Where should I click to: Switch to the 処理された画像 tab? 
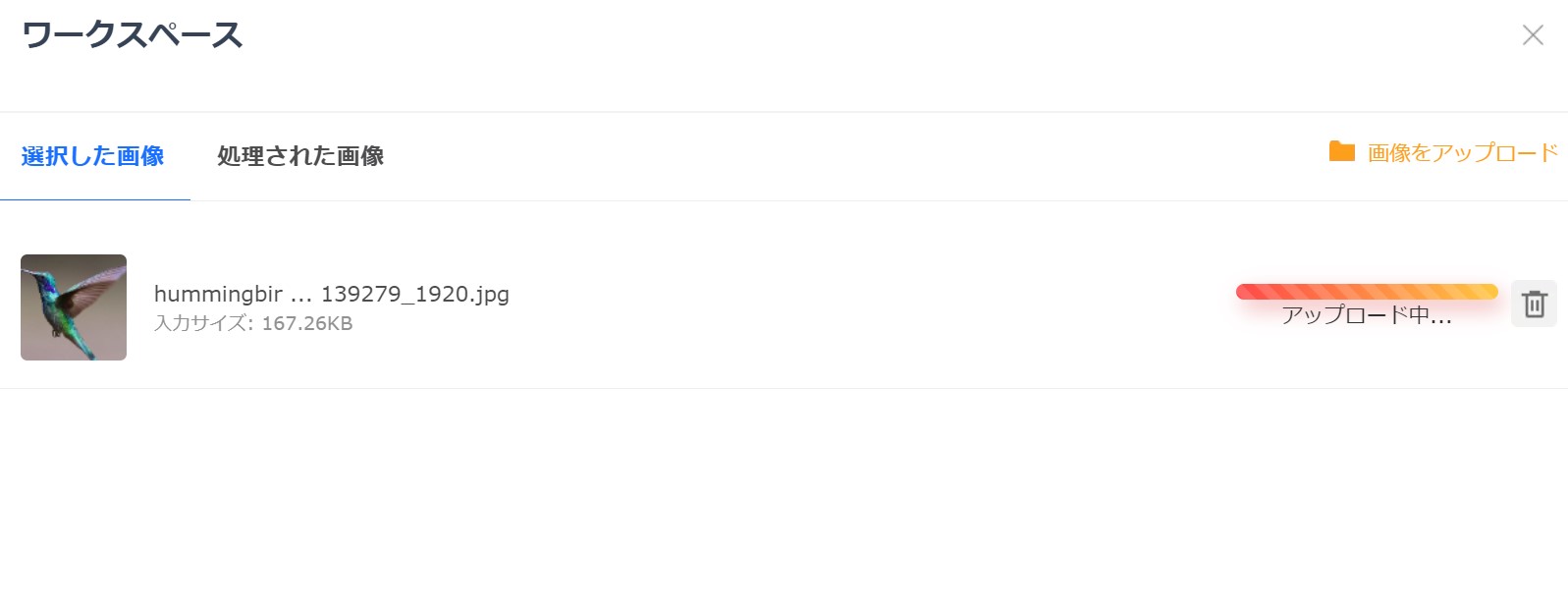click(x=300, y=156)
